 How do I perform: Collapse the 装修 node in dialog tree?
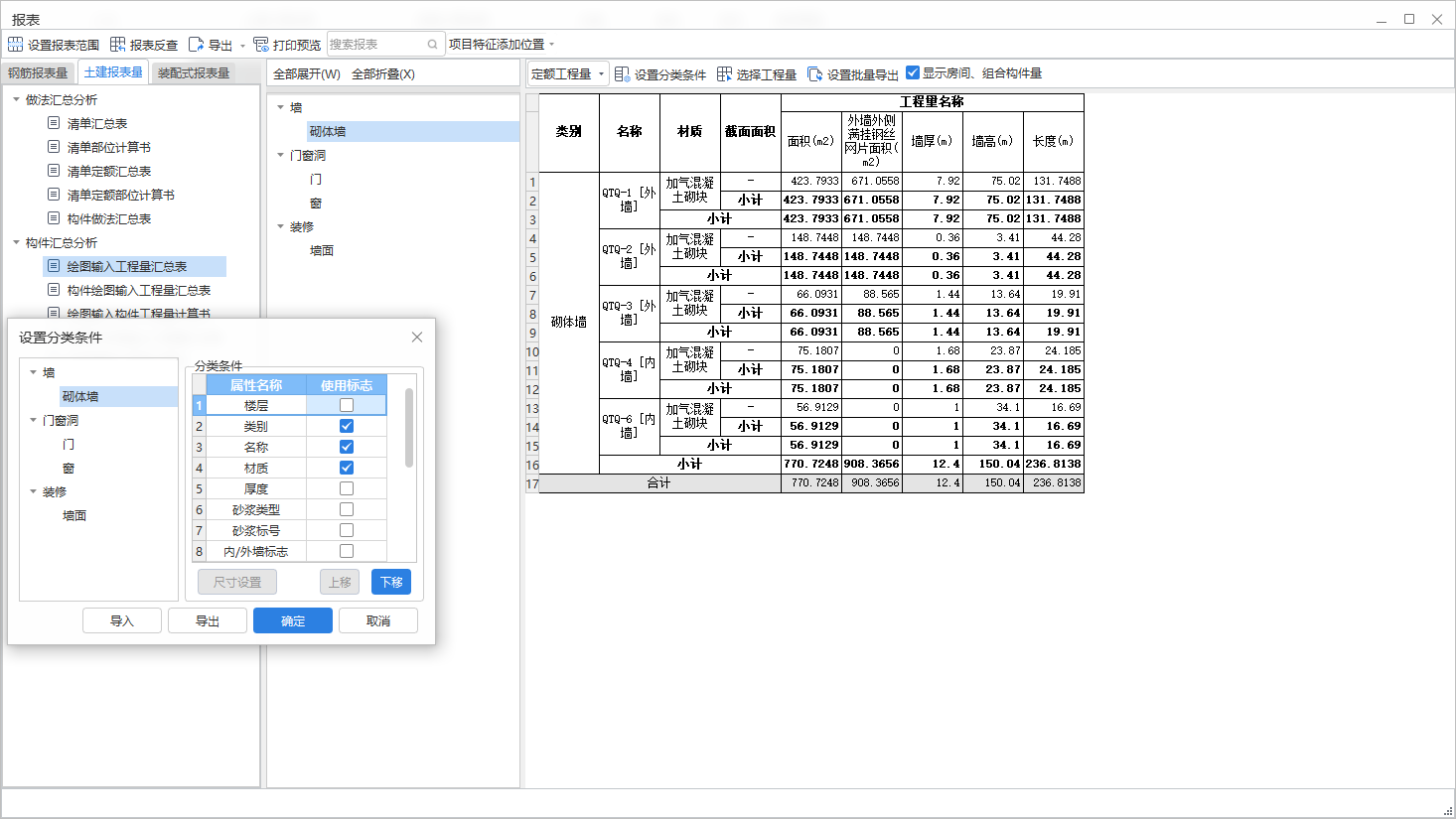point(33,491)
